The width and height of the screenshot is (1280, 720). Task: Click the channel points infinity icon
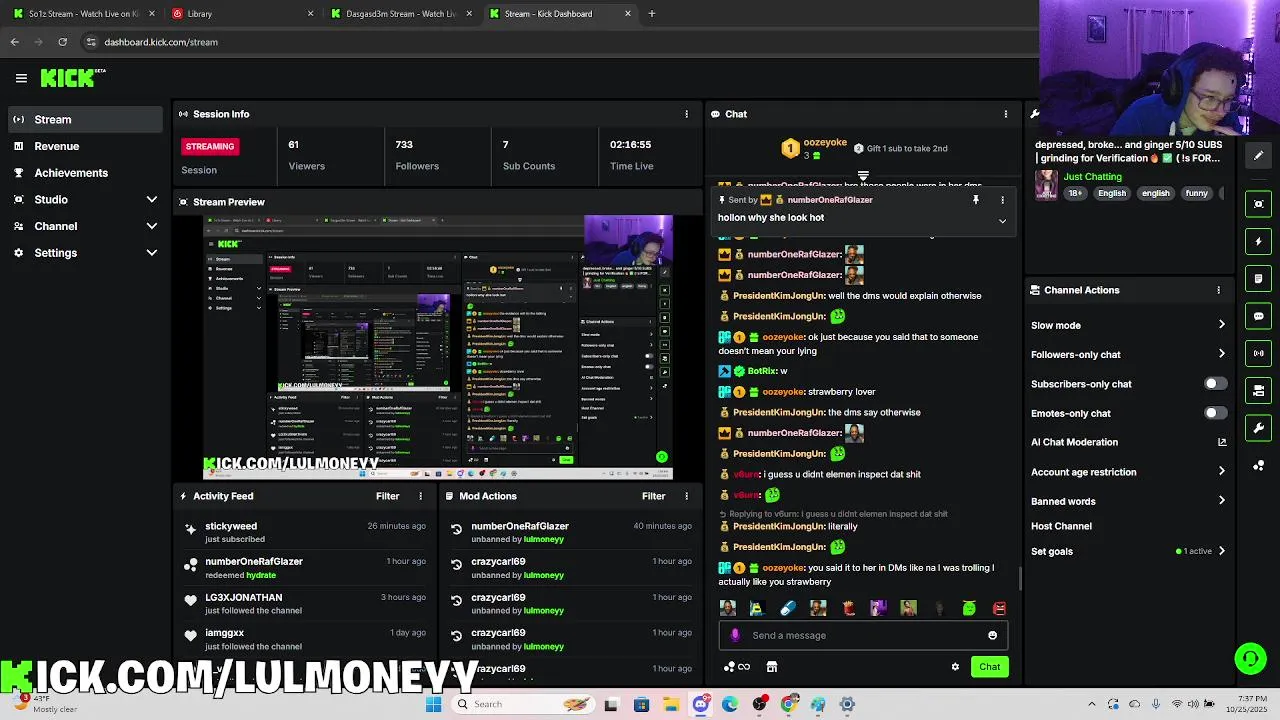pos(737,667)
